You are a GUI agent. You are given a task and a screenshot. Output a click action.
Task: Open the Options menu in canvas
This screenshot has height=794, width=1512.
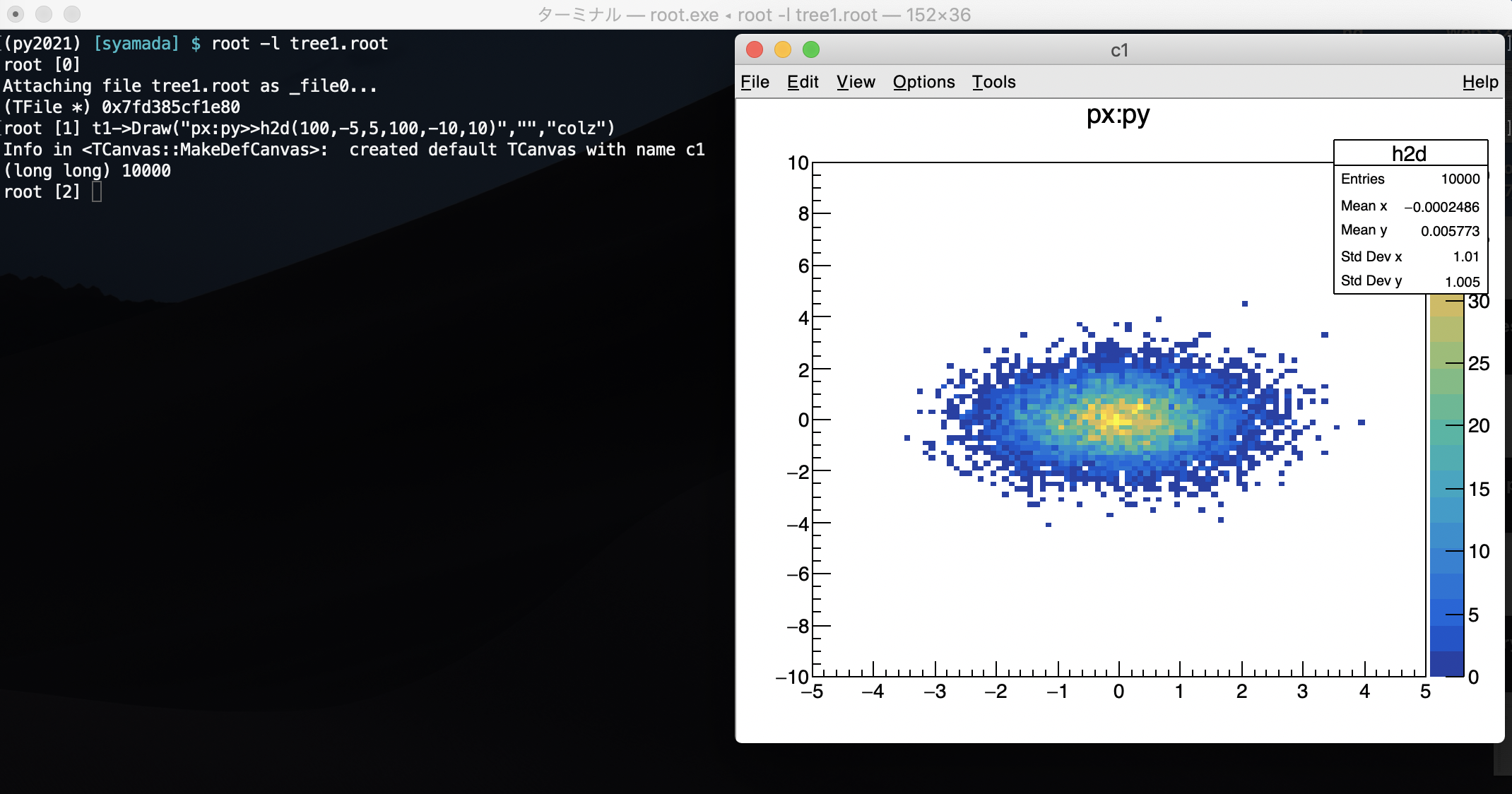(x=923, y=82)
